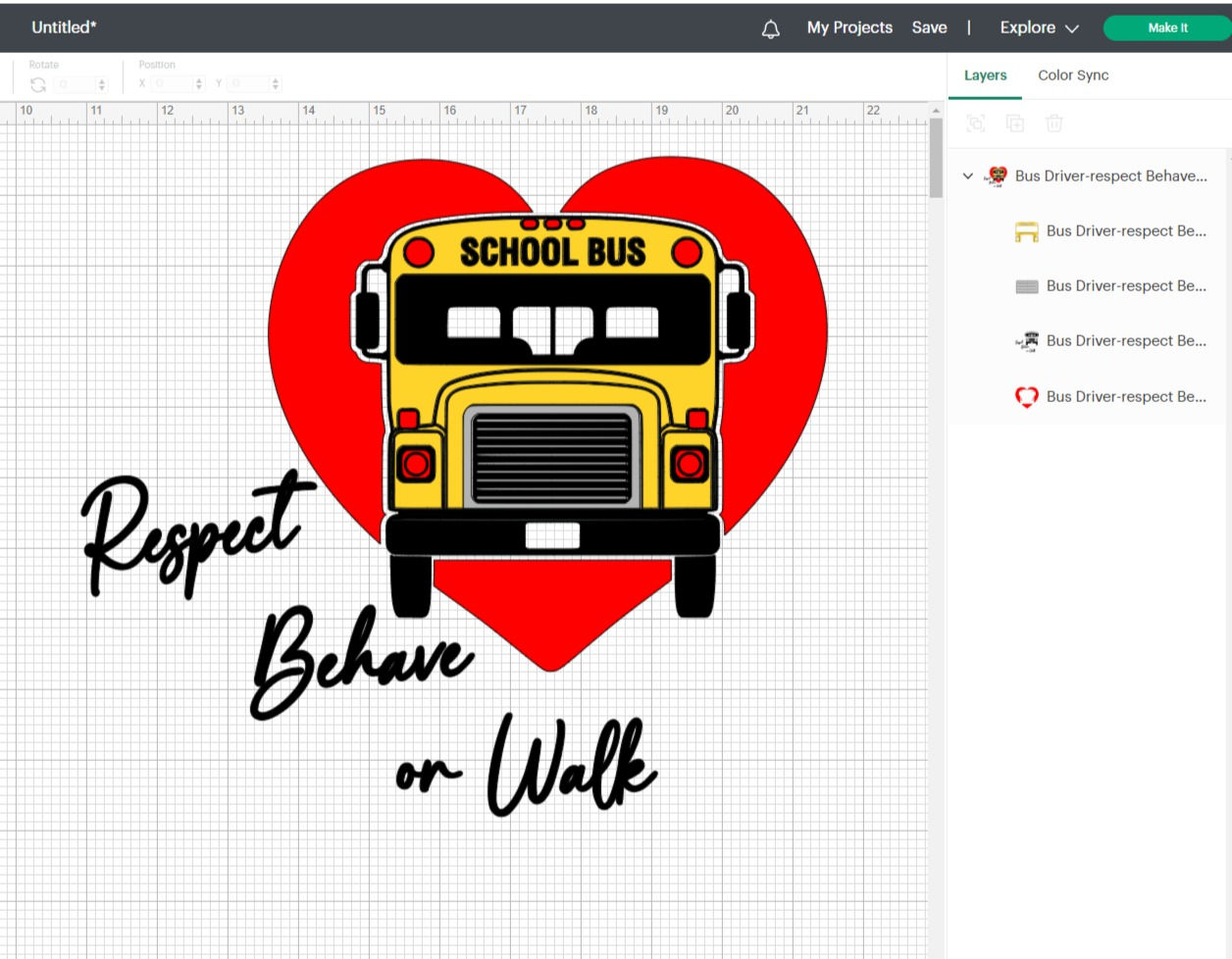Click the delete layer trash icon
Viewport: 1232px width, 959px height.
click(1054, 123)
